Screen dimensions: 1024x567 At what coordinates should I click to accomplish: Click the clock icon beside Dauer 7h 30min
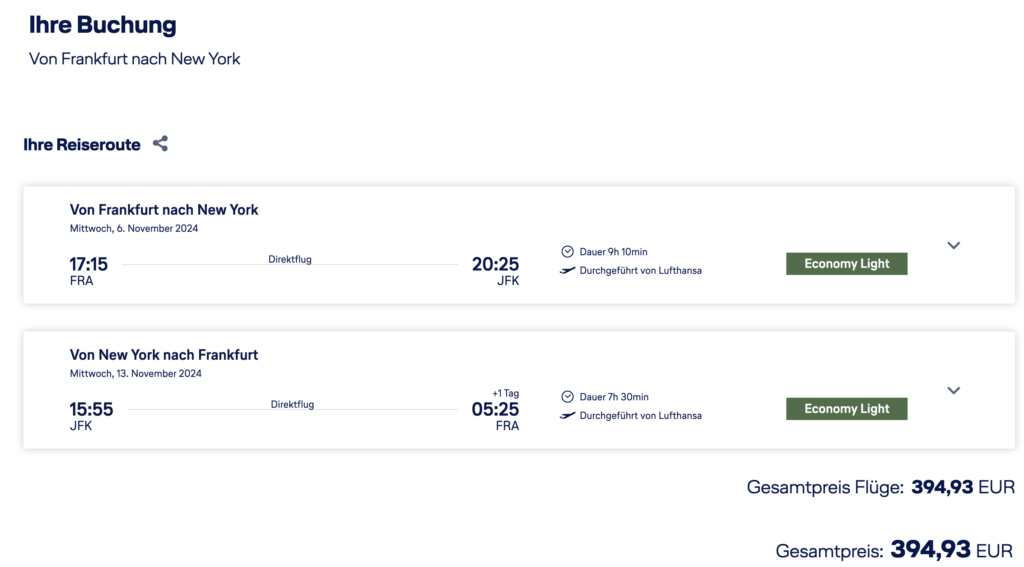point(568,397)
